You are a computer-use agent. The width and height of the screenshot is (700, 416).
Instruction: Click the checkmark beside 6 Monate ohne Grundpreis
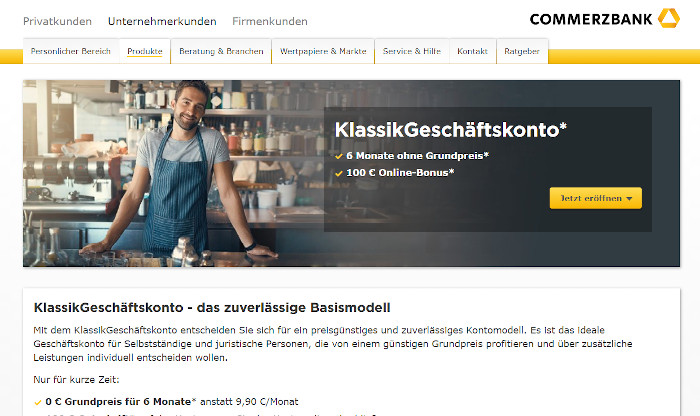click(x=339, y=156)
